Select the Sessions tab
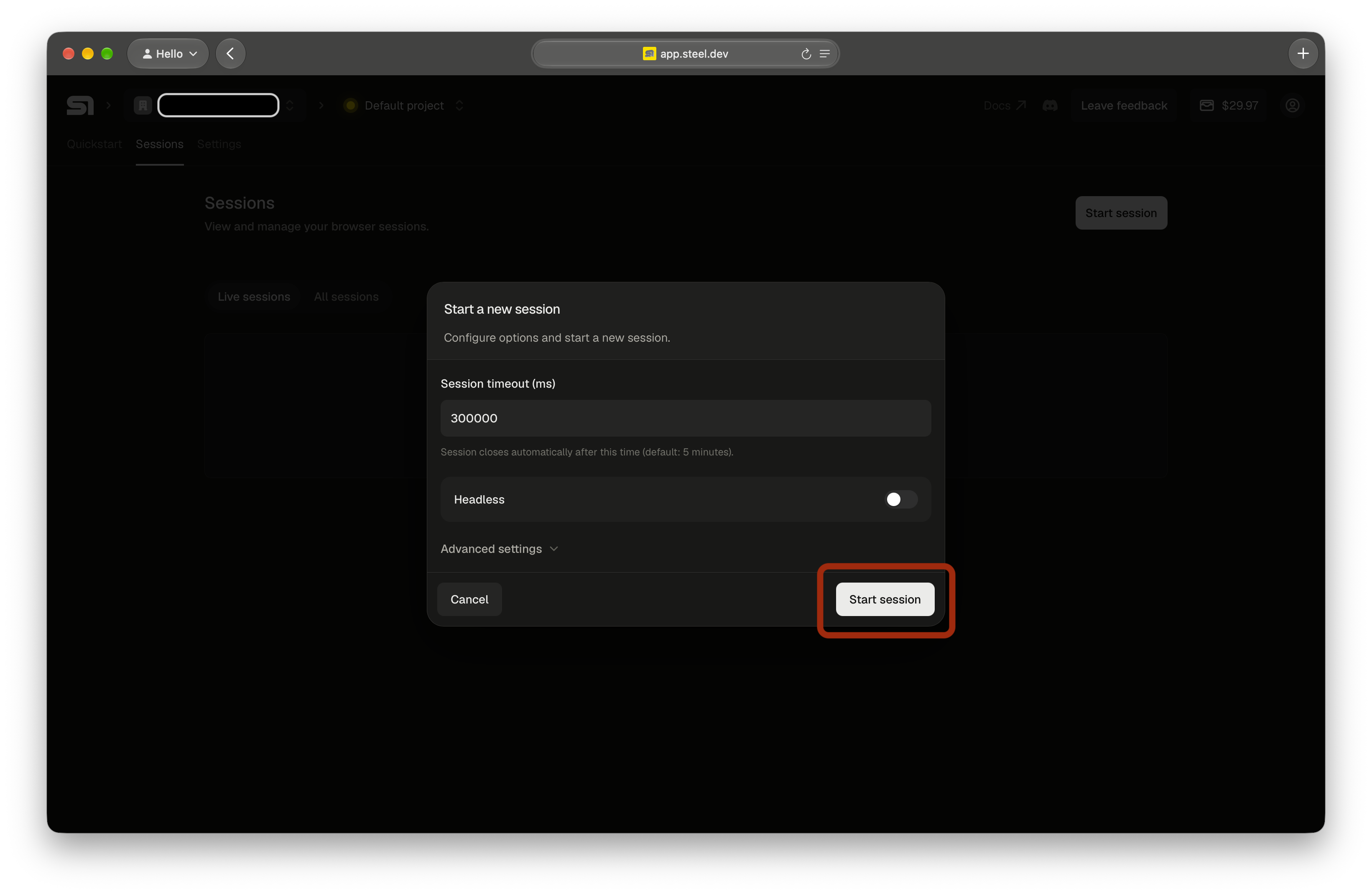The width and height of the screenshot is (1372, 895). [x=160, y=144]
